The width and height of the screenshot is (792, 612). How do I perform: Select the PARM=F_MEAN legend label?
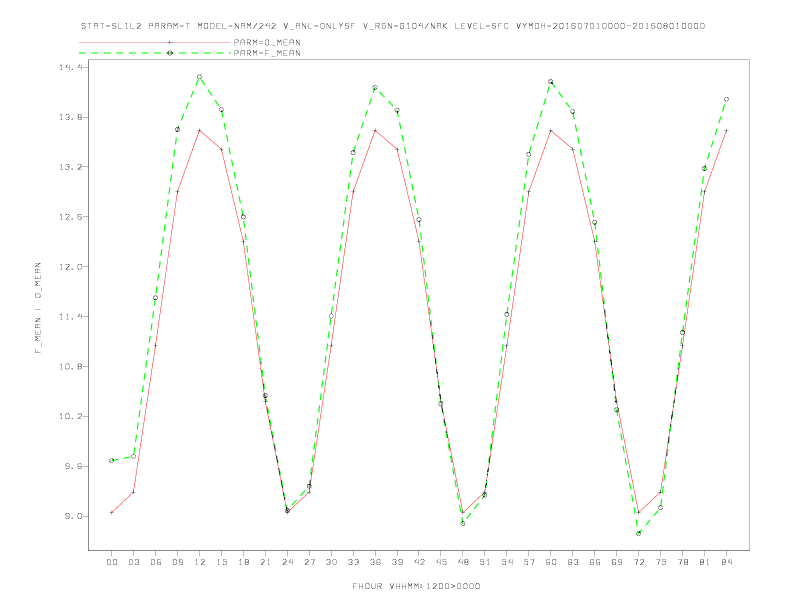pyautogui.click(x=267, y=53)
